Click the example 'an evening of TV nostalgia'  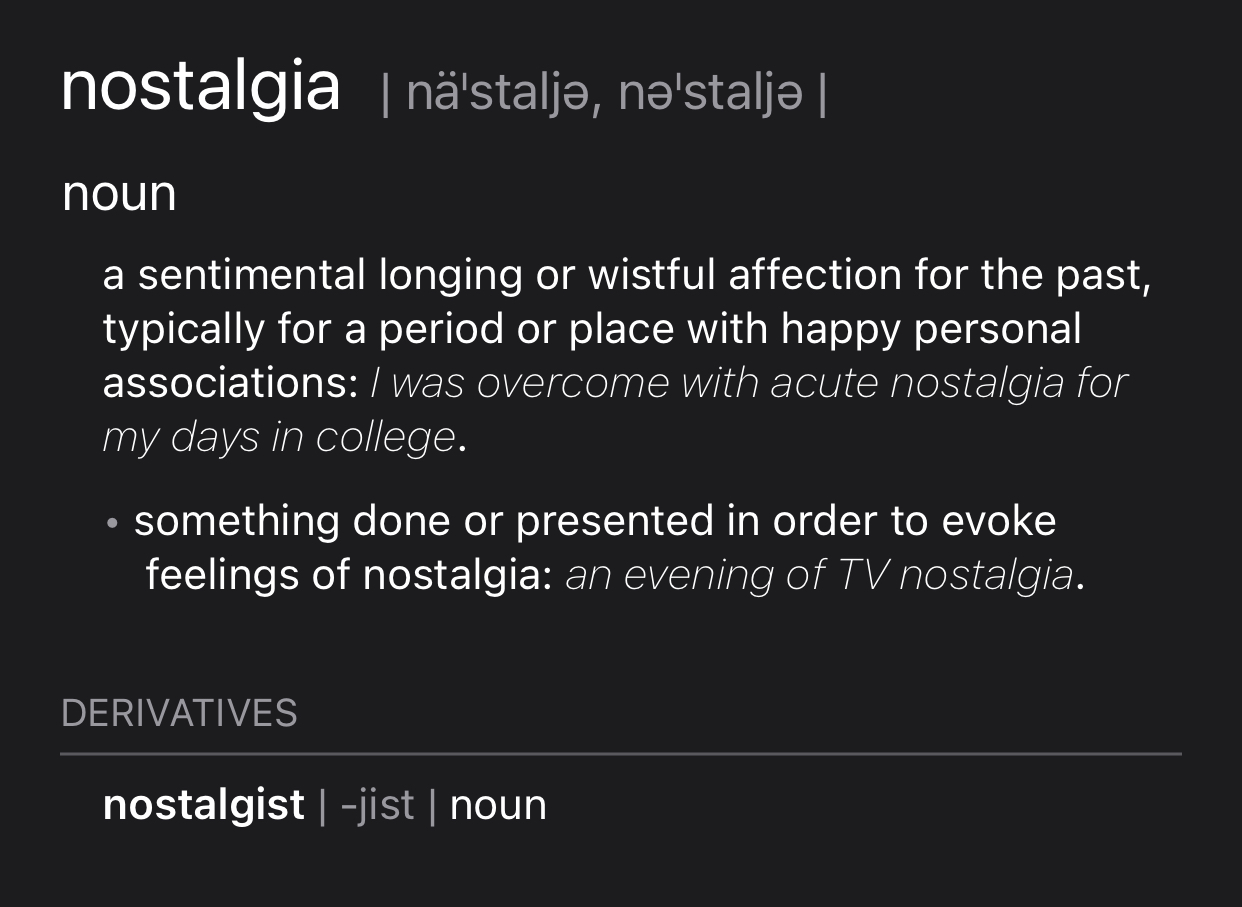pos(819,576)
